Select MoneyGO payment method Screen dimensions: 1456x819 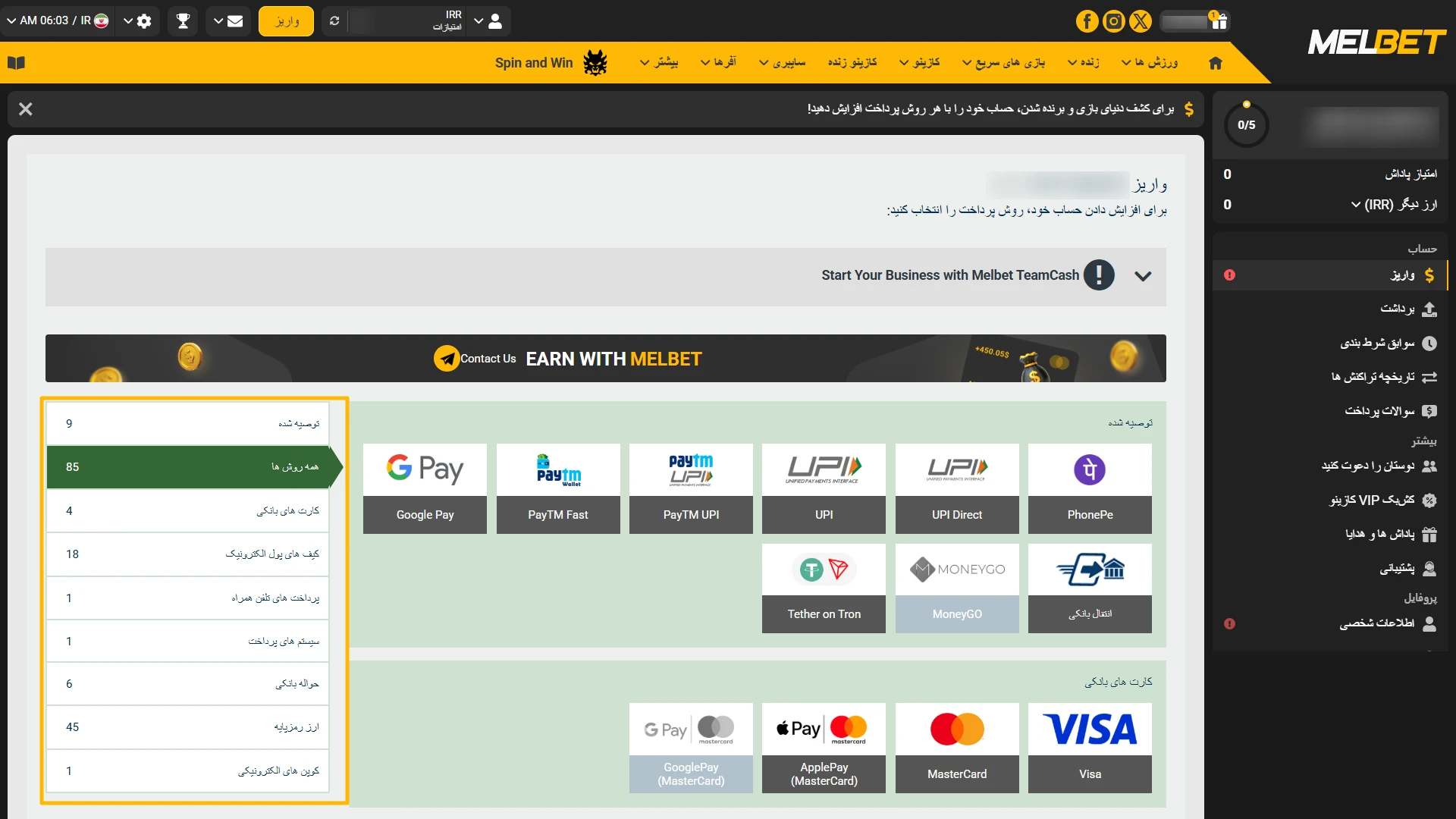pos(957,588)
